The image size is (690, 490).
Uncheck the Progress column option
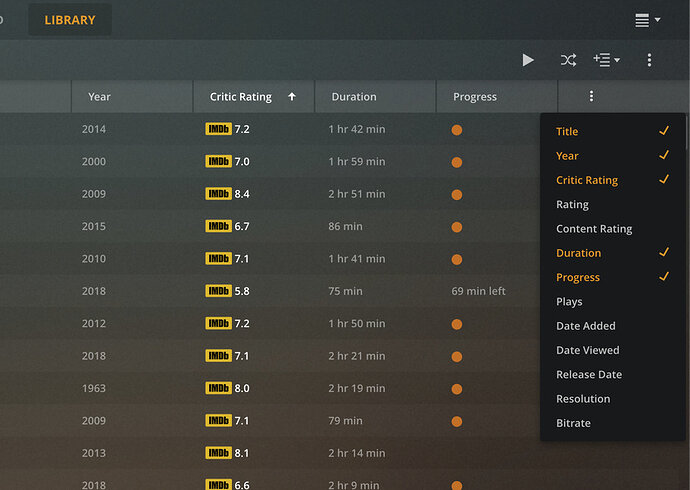(613, 277)
